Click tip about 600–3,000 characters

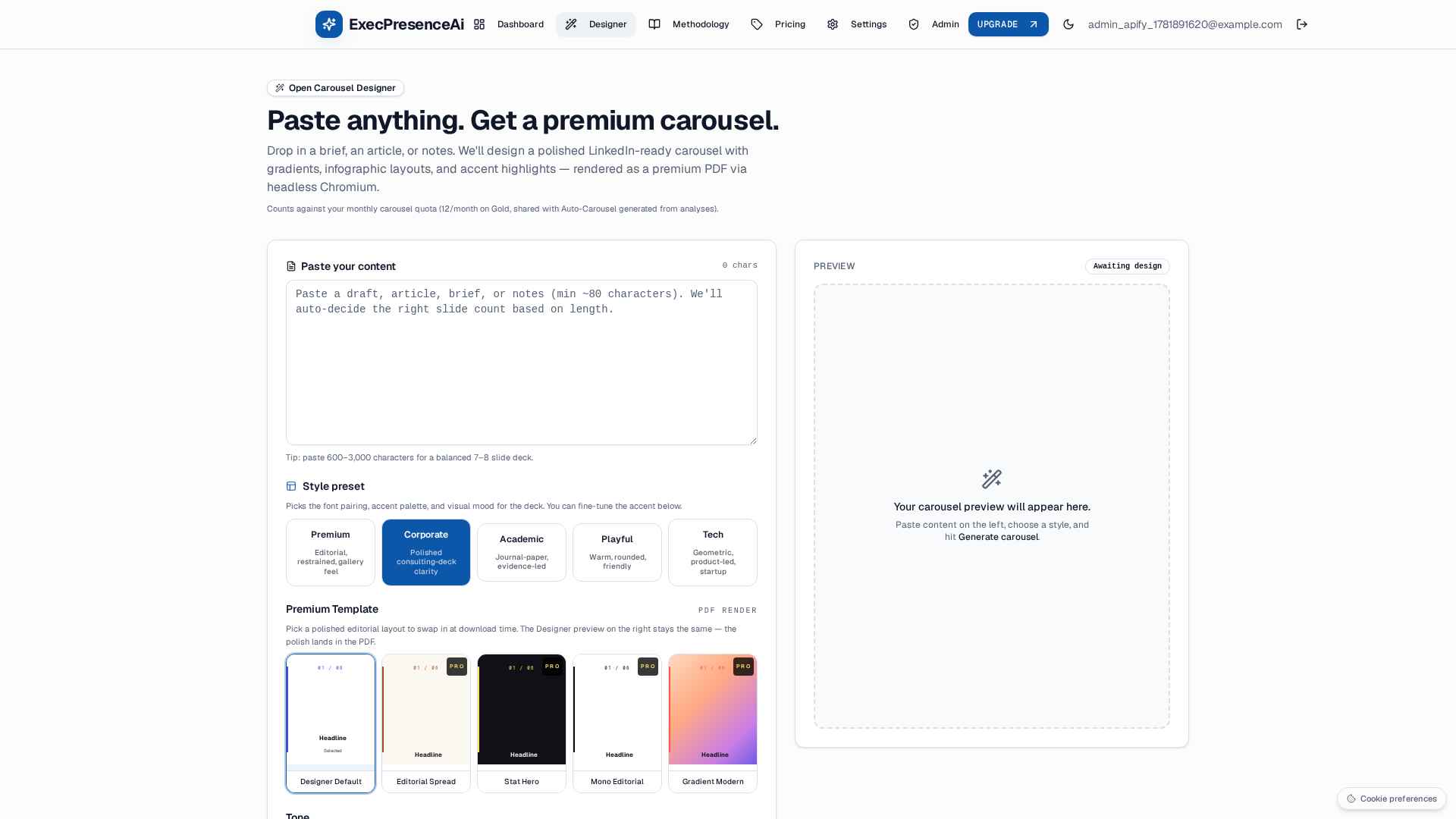(409, 457)
